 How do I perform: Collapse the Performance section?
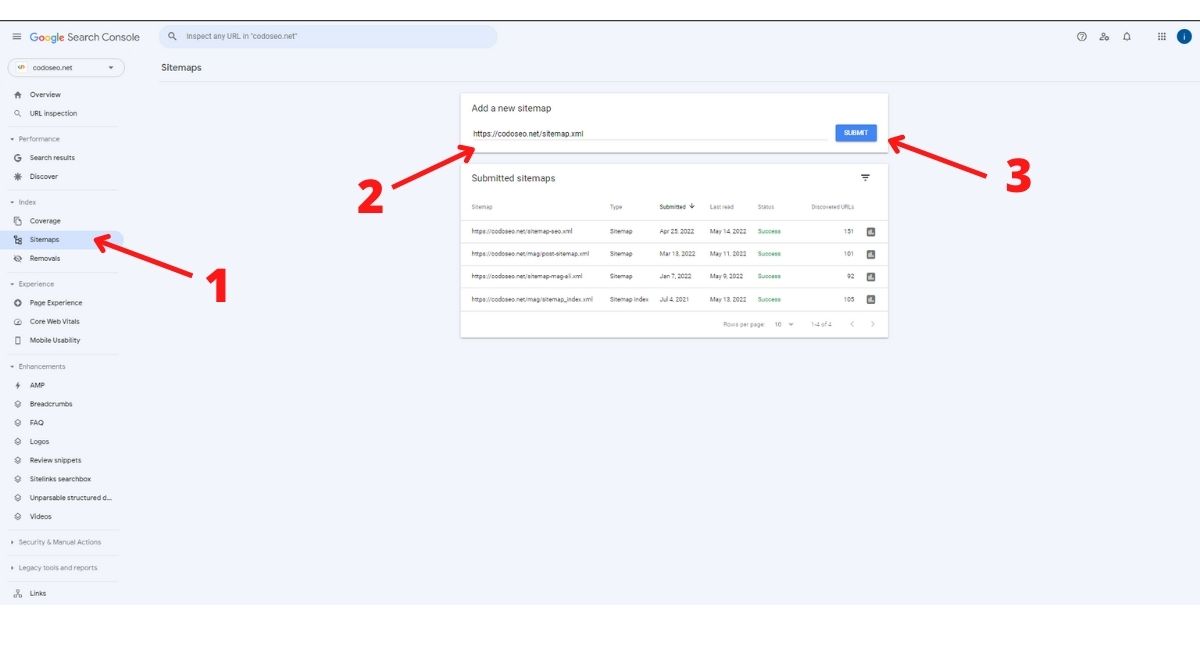click(x=35, y=139)
